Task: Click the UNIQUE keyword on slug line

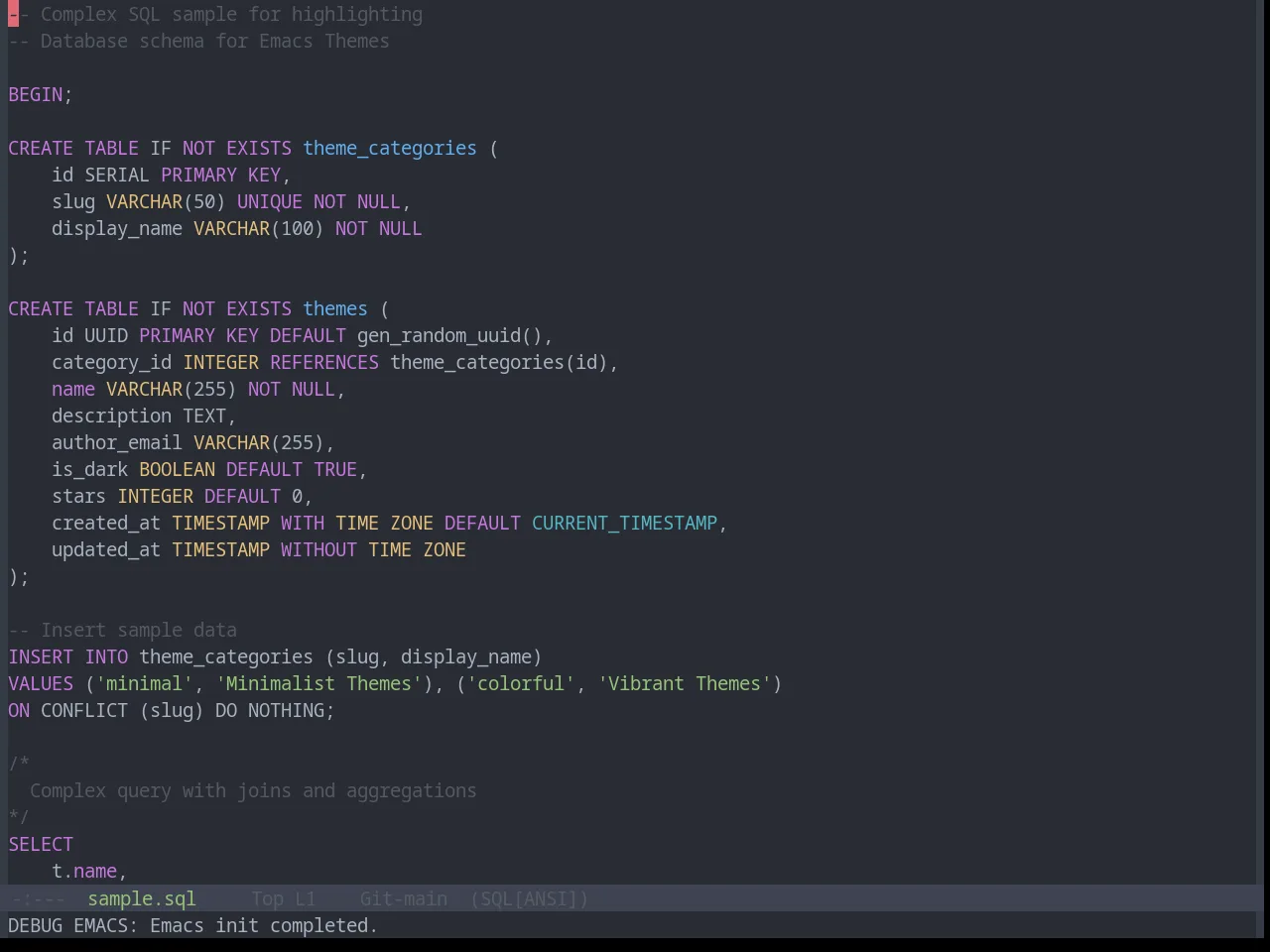Action: click(x=270, y=201)
